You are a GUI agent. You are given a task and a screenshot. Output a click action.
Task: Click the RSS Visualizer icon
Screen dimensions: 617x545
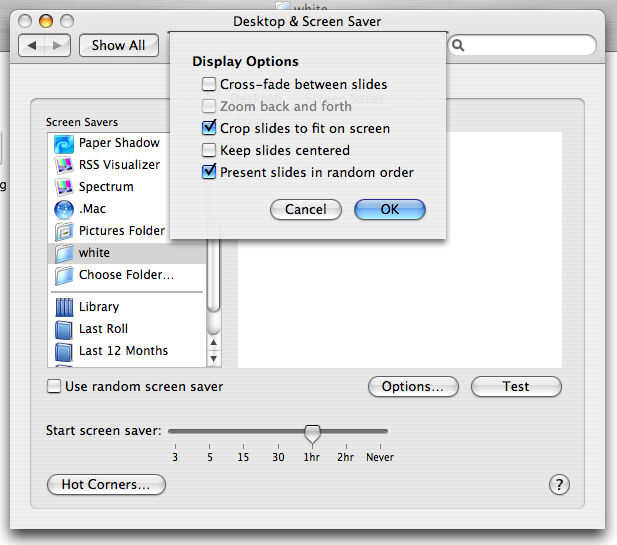pyautogui.click(x=64, y=165)
